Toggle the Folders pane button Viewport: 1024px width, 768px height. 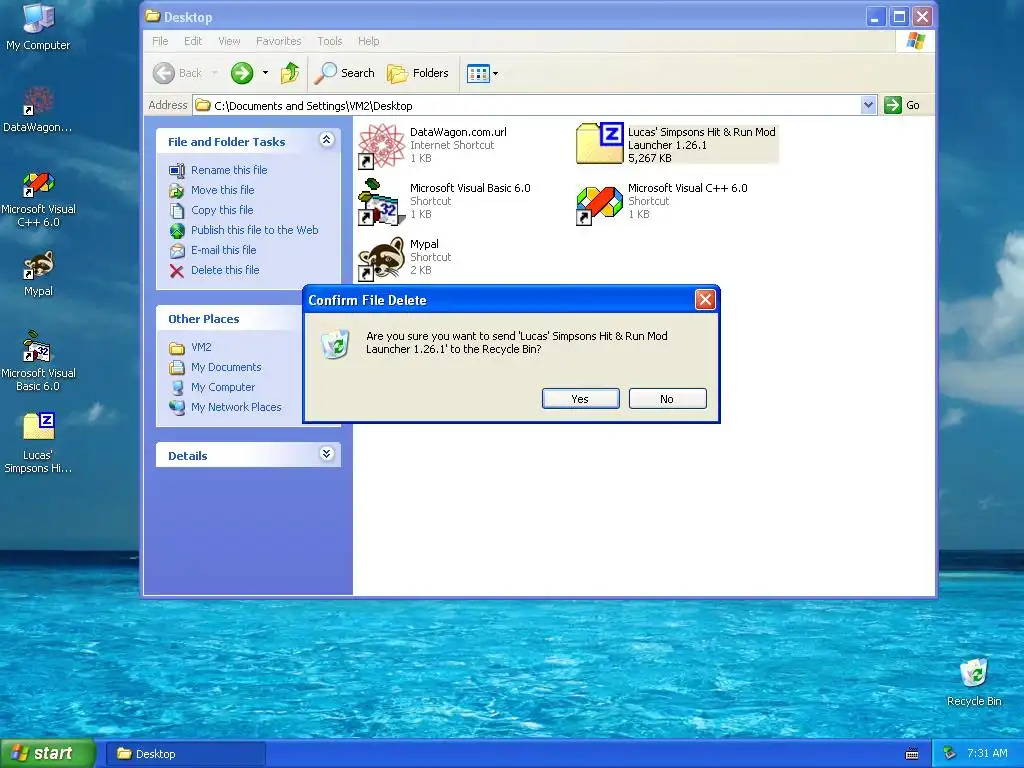tap(418, 73)
